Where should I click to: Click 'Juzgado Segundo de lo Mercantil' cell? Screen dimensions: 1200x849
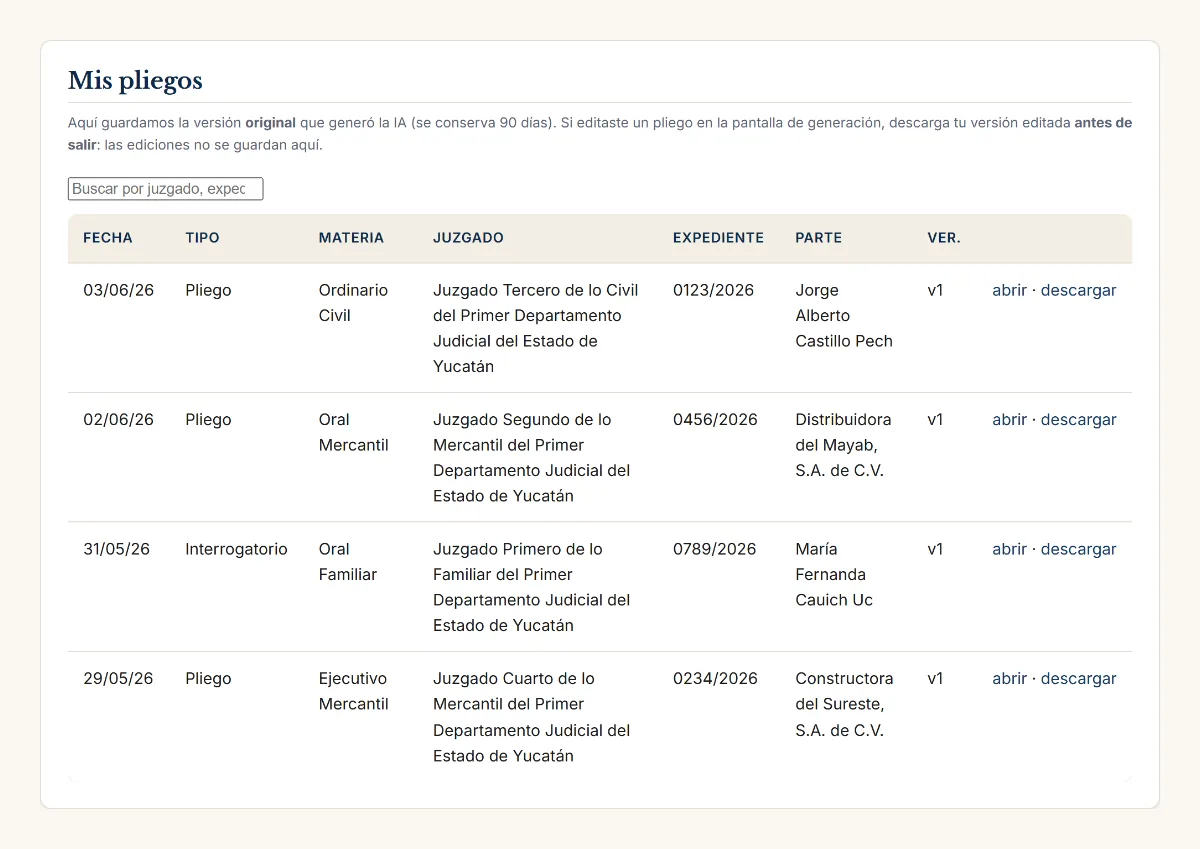[x=532, y=458]
